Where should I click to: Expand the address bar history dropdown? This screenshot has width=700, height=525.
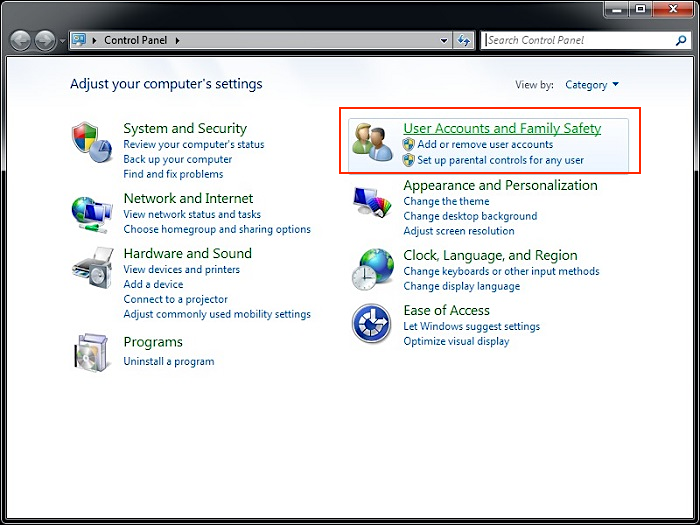444,41
